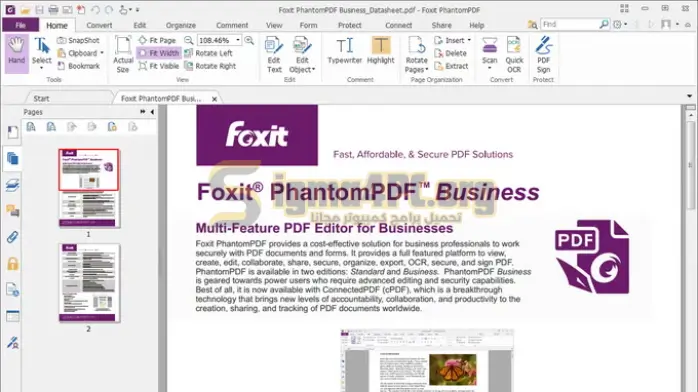Add a Bookmark from the ribbon
The image size is (698, 392).
click(79, 66)
